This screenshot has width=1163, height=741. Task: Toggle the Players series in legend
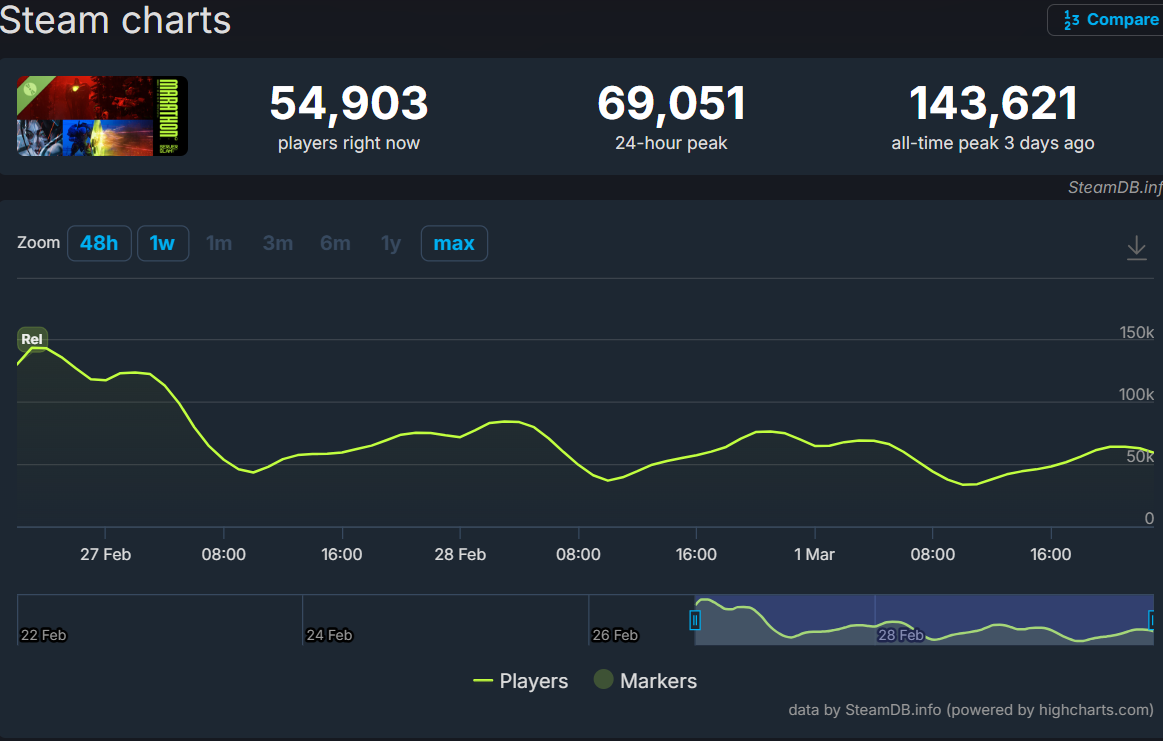point(521,681)
